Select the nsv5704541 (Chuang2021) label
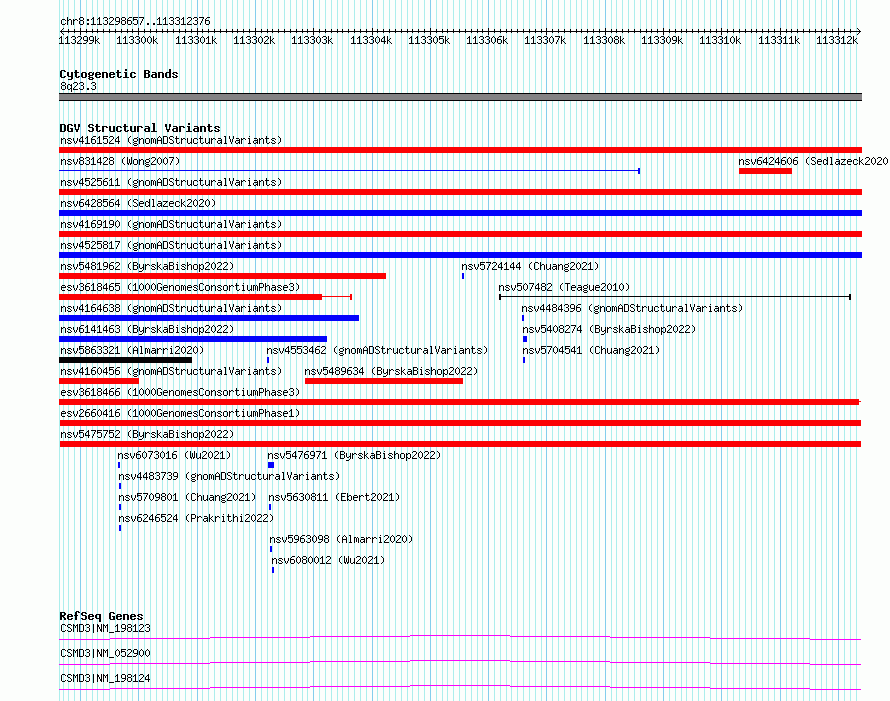 click(591, 350)
